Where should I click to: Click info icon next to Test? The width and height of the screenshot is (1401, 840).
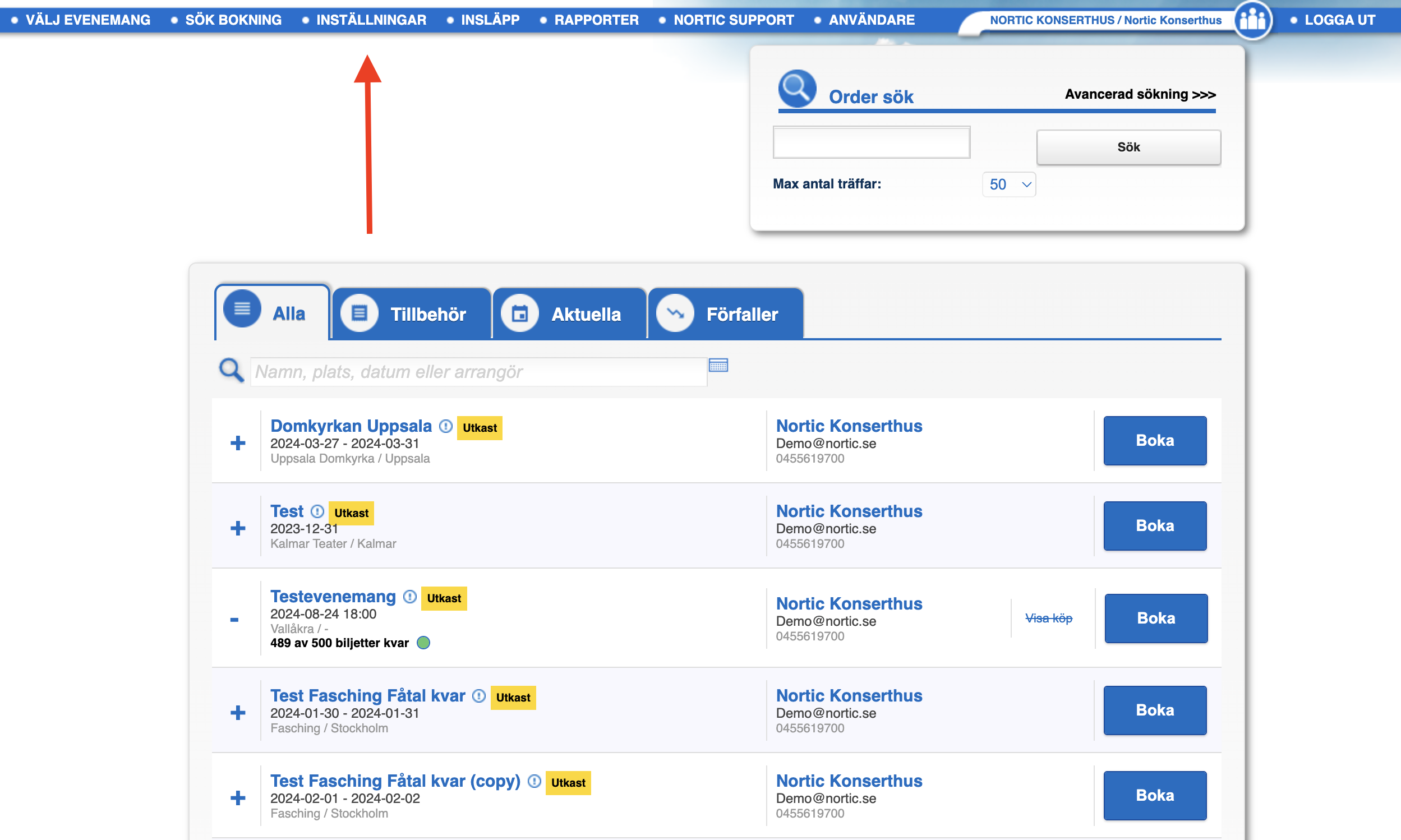click(317, 511)
